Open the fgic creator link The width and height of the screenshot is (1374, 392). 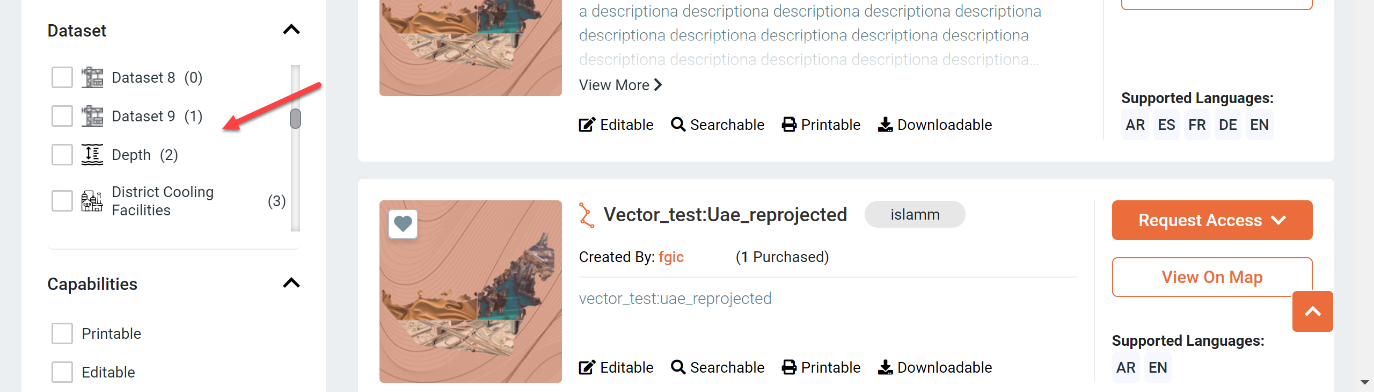coord(670,257)
